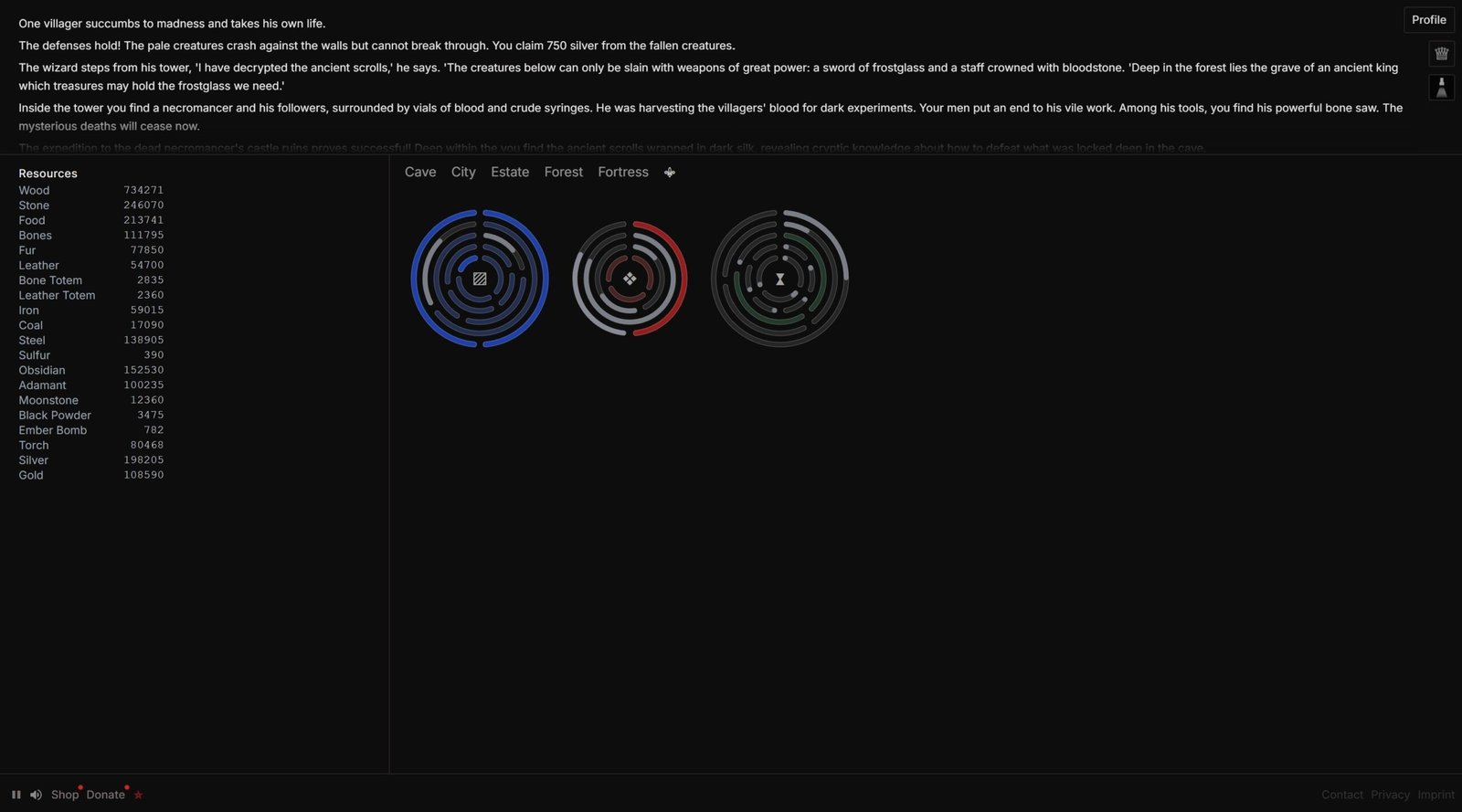Click the red star icon beside Donate
Image resolution: width=1462 pixels, height=812 pixels.
[139, 796]
